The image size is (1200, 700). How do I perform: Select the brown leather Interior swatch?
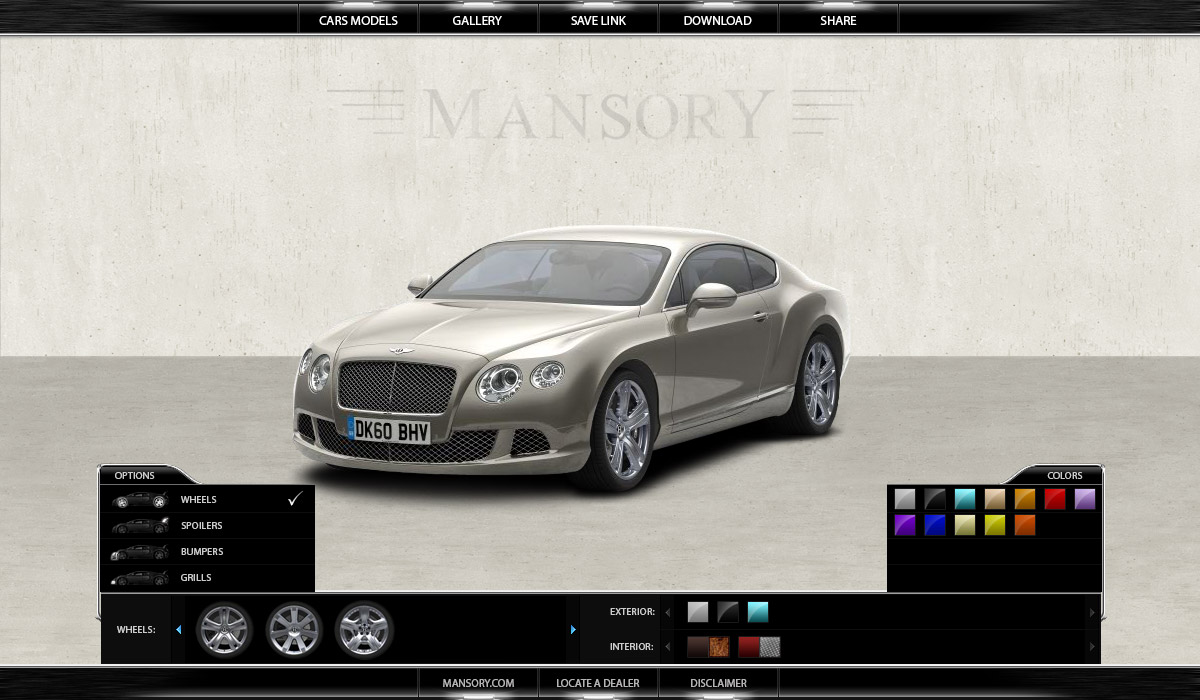point(709,647)
